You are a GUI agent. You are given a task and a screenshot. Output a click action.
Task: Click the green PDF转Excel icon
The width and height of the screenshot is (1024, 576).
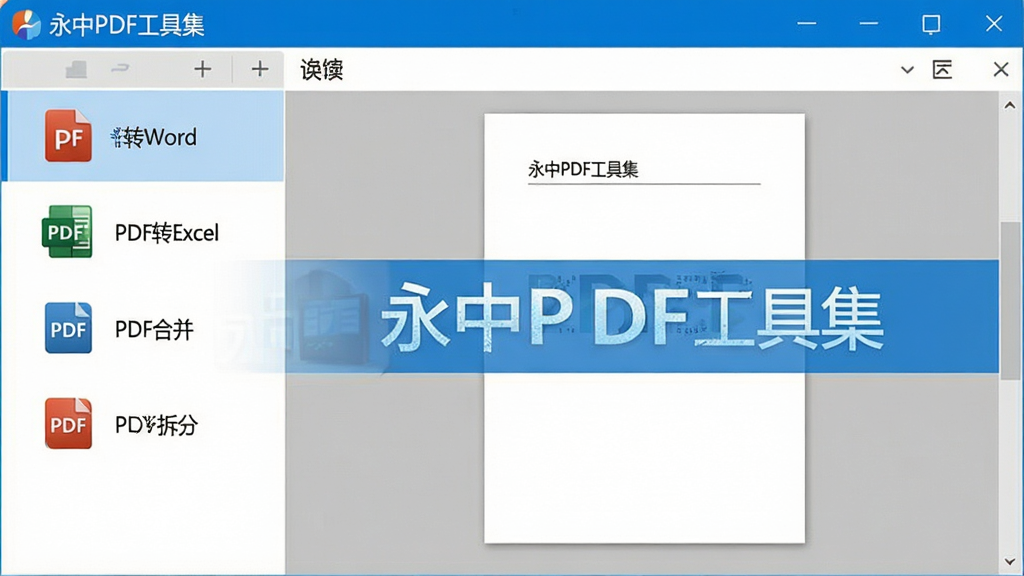click(x=67, y=232)
